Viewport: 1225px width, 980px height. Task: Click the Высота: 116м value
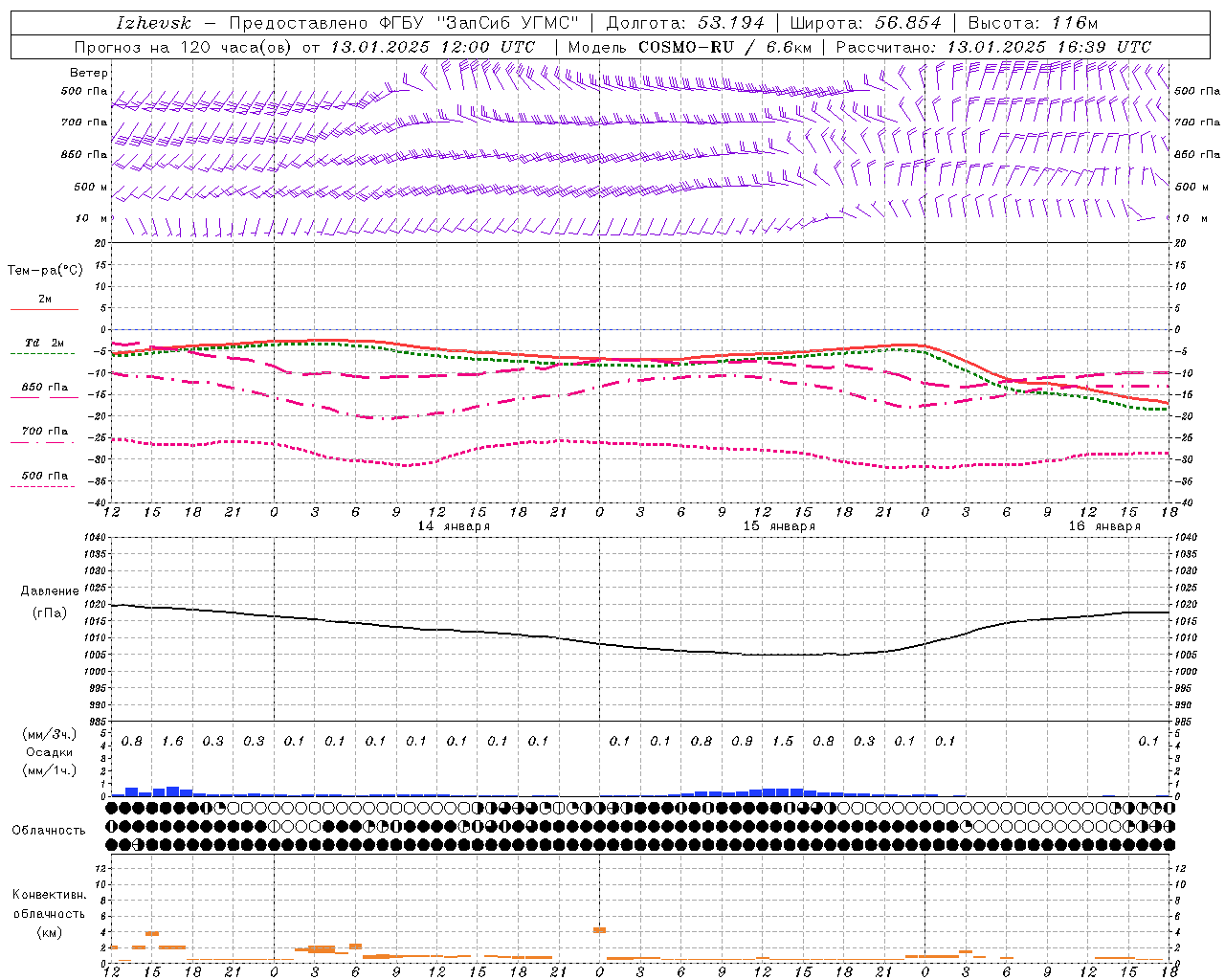1033,23
